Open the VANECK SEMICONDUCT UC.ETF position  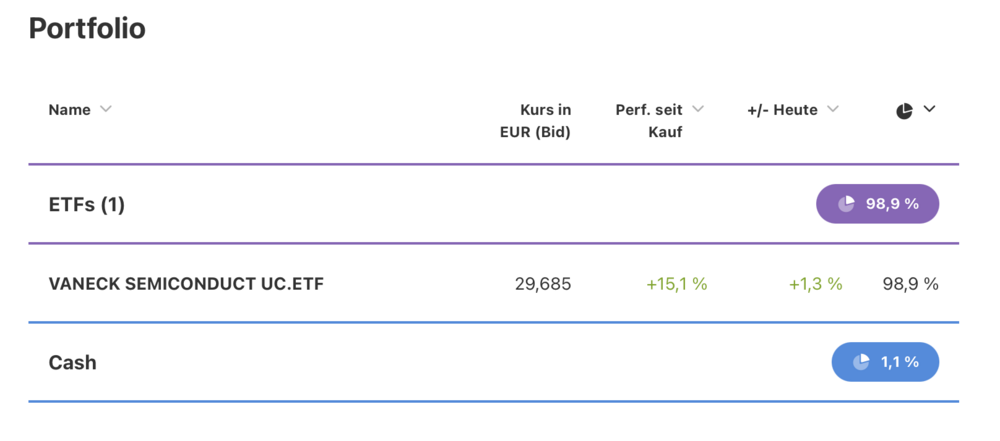click(x=186, y=284)
